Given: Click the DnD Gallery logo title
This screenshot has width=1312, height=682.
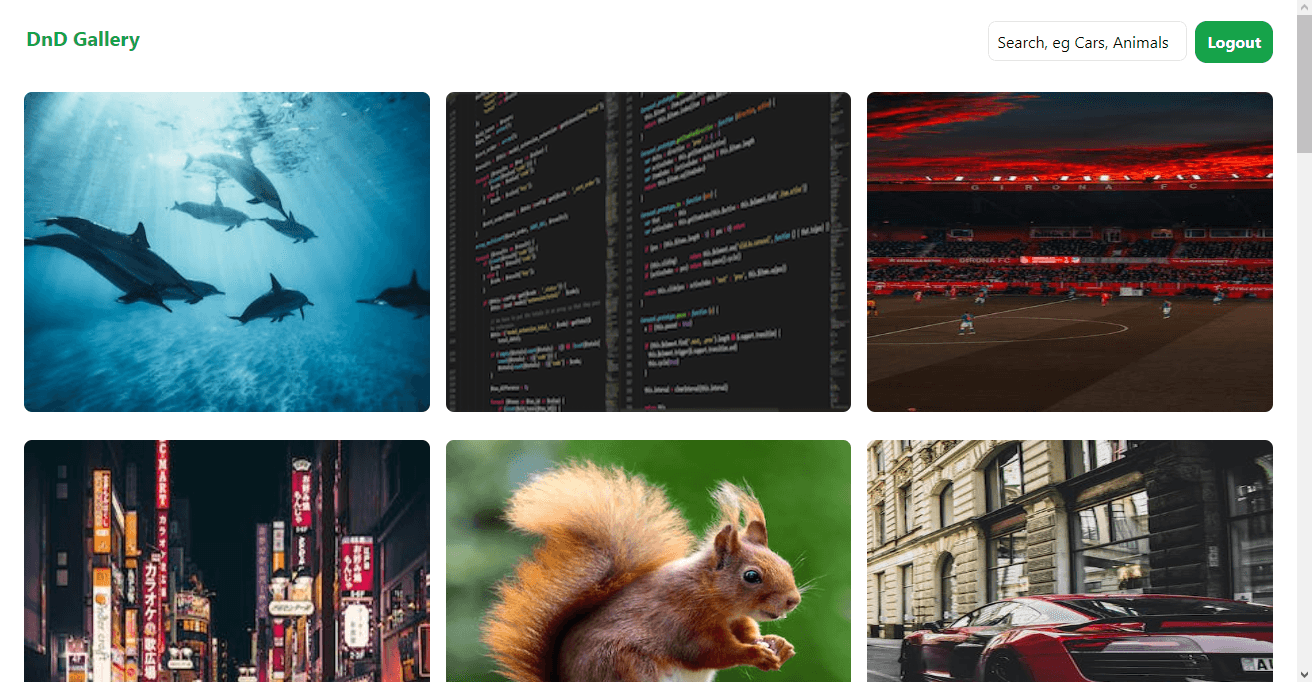Looking at the screenshot, I should click(x=83, y=40).
